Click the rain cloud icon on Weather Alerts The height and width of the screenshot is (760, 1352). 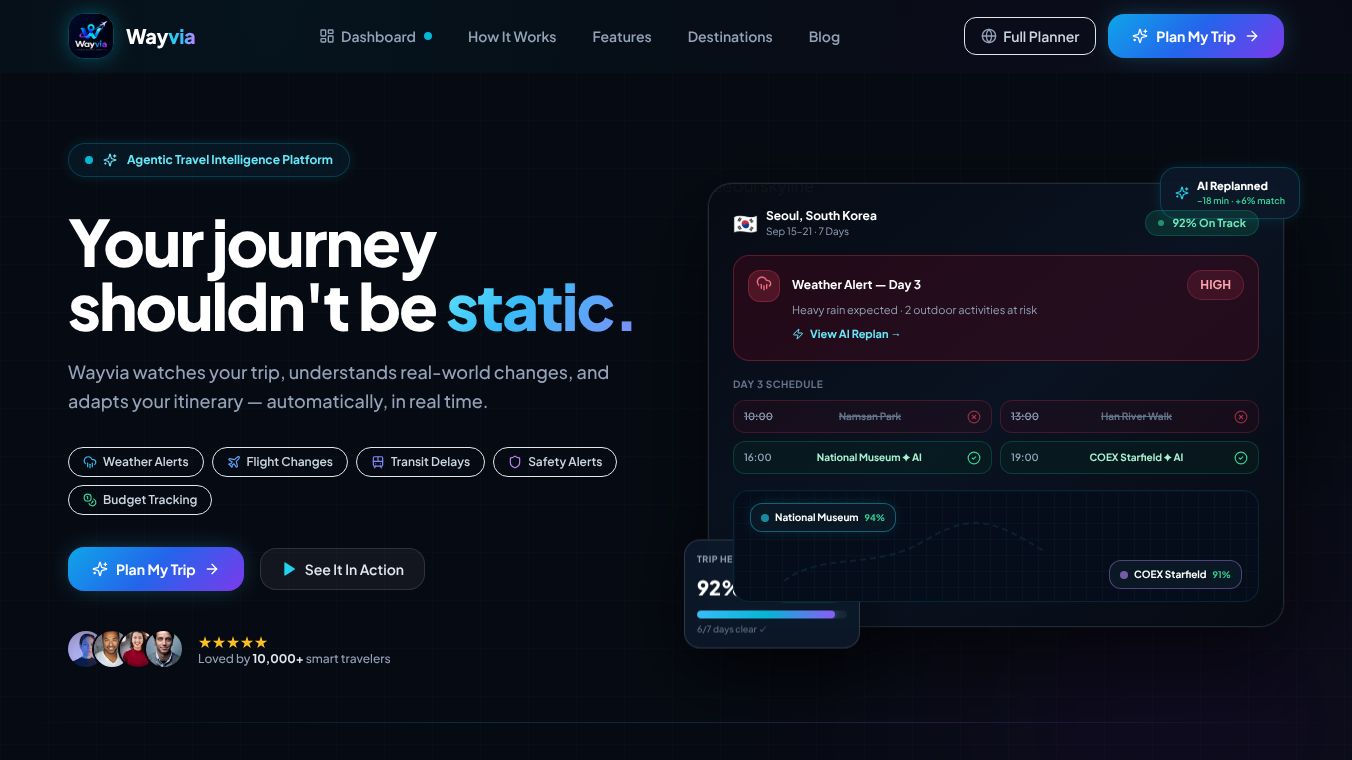click(90, 462)
